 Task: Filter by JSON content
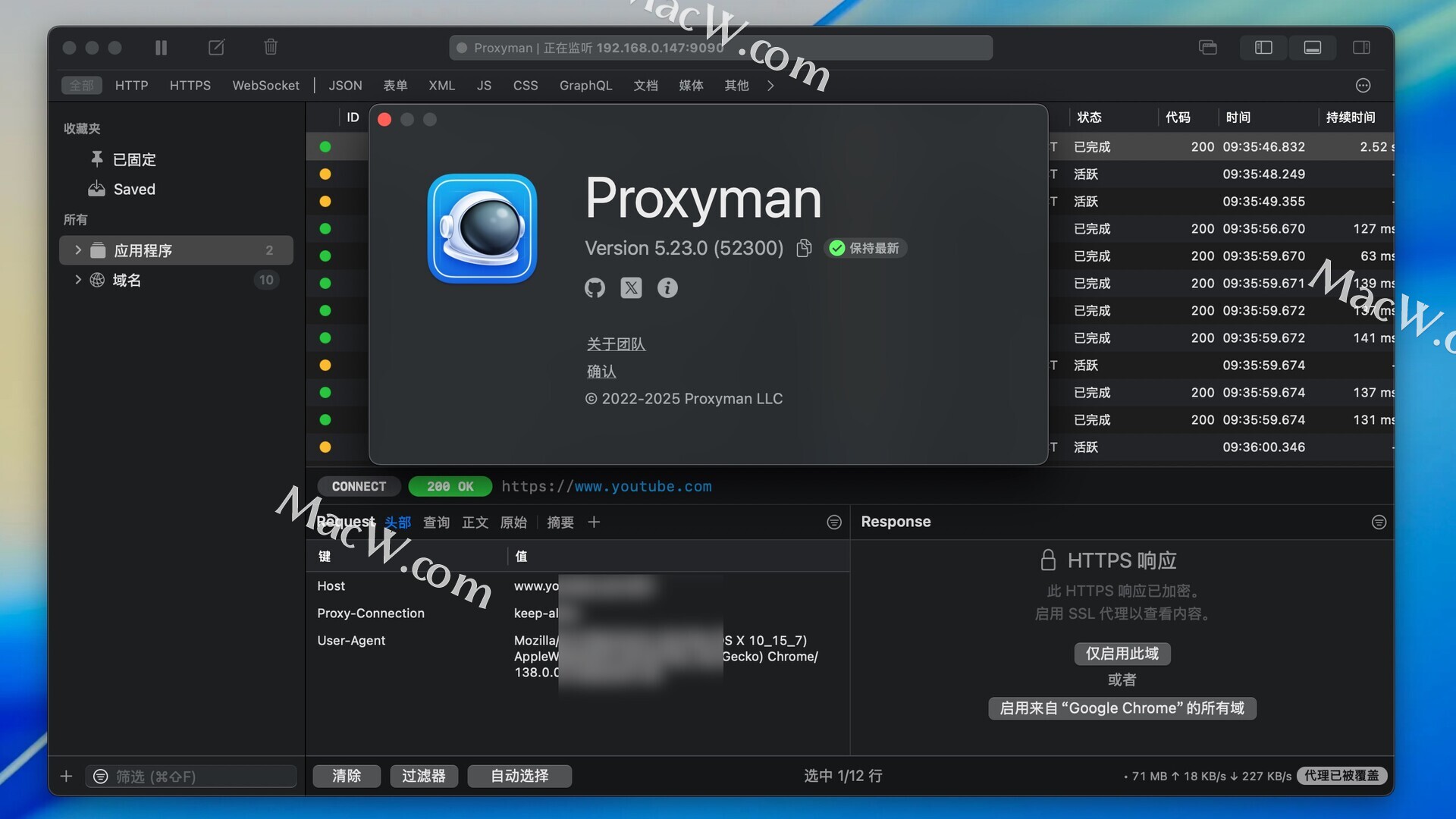(345, 86)
